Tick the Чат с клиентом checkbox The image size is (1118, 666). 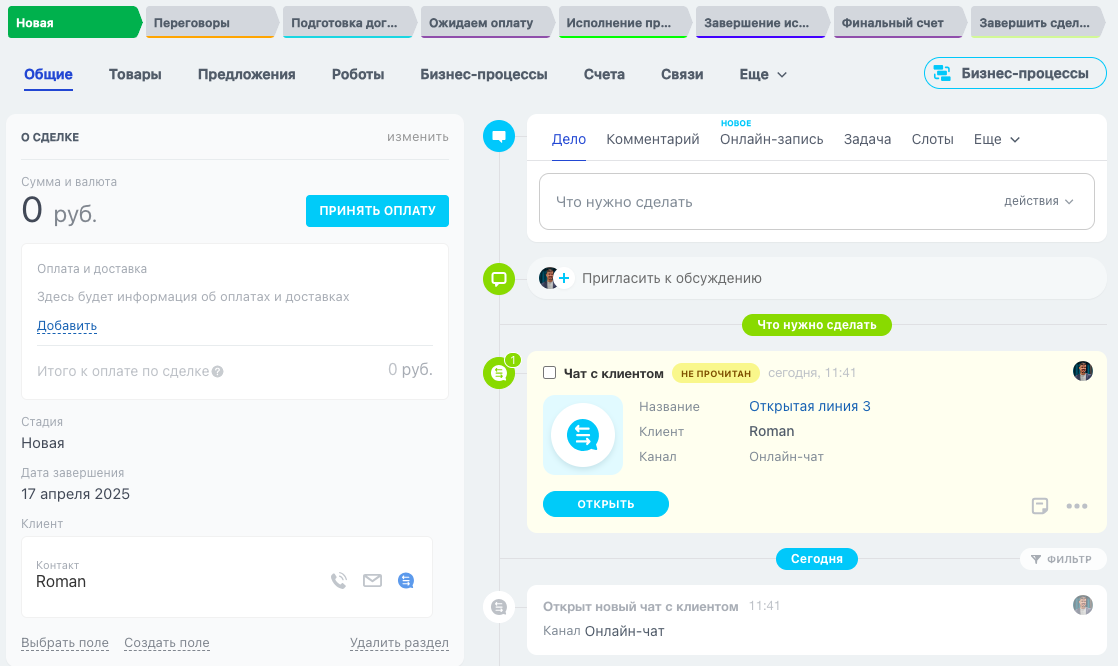coord(549,372)
